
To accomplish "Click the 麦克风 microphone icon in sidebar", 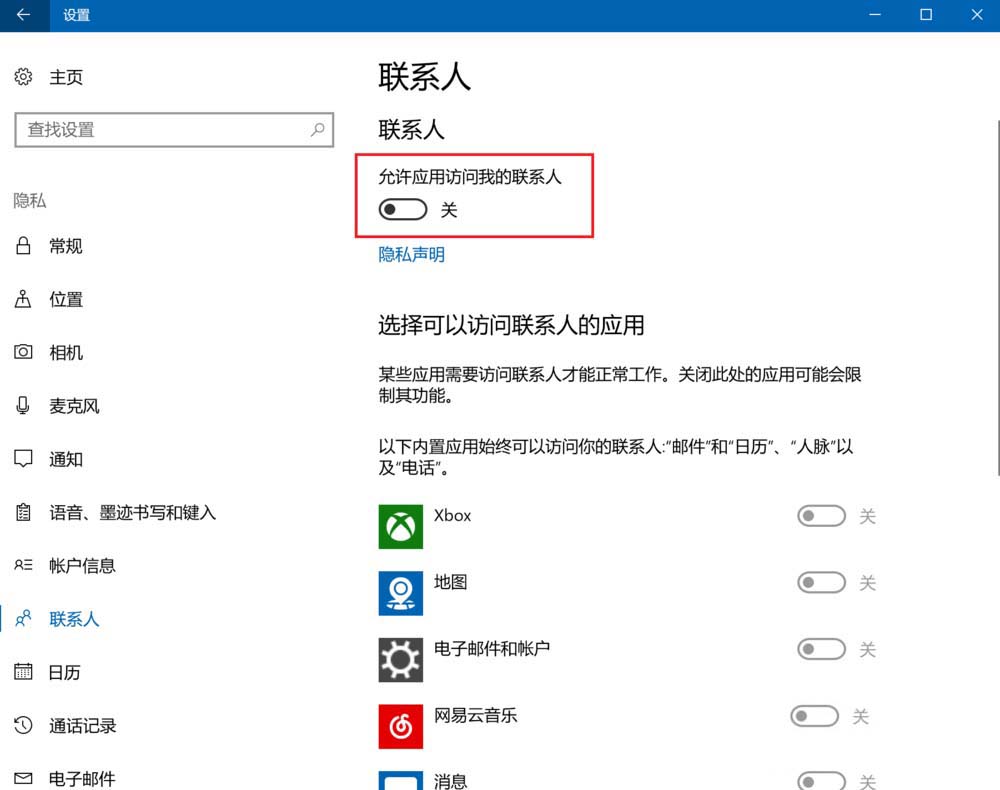I will pos(23,406).
